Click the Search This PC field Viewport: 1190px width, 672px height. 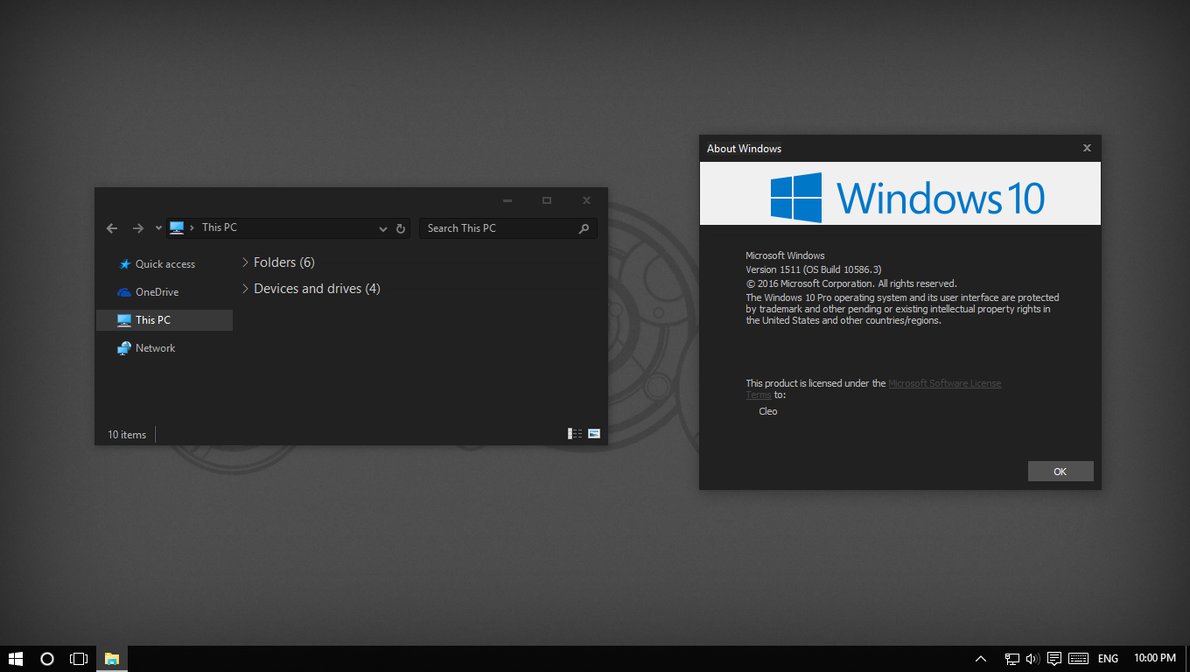(x=508, y=229)
